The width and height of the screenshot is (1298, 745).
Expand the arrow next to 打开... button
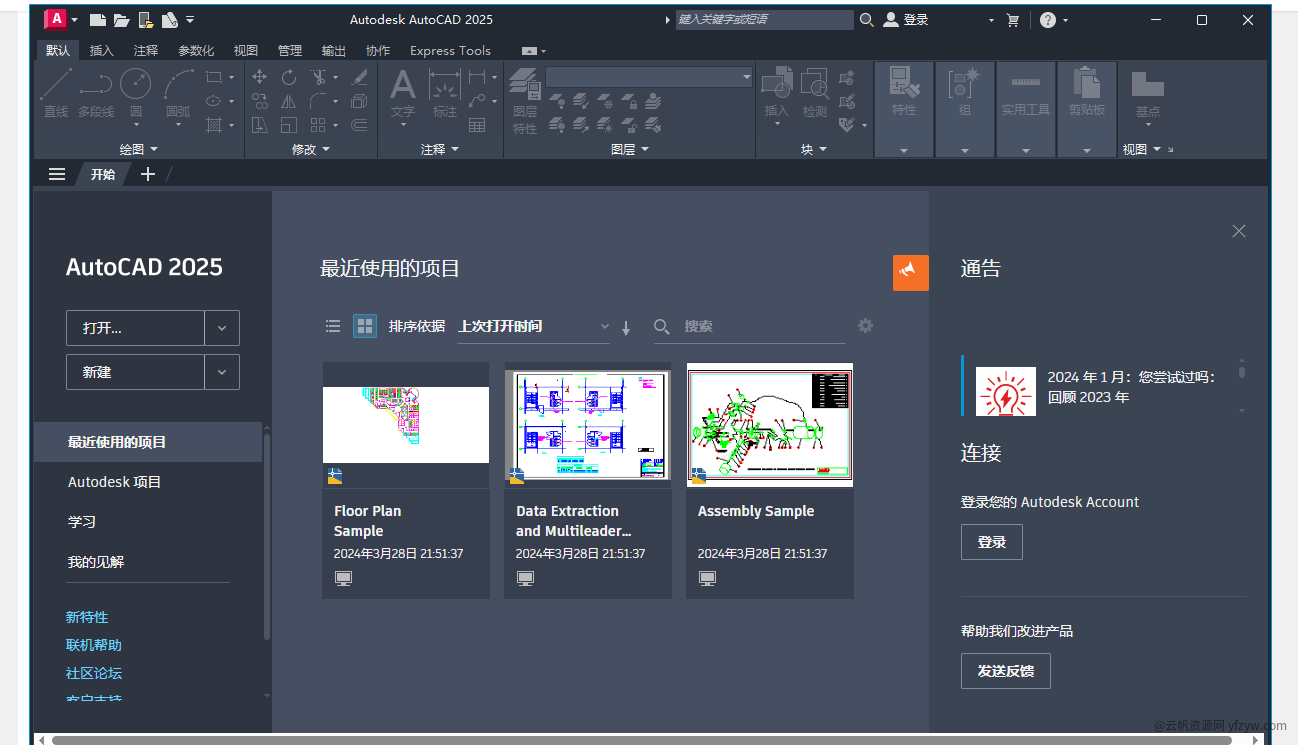[x=222, y=328]
